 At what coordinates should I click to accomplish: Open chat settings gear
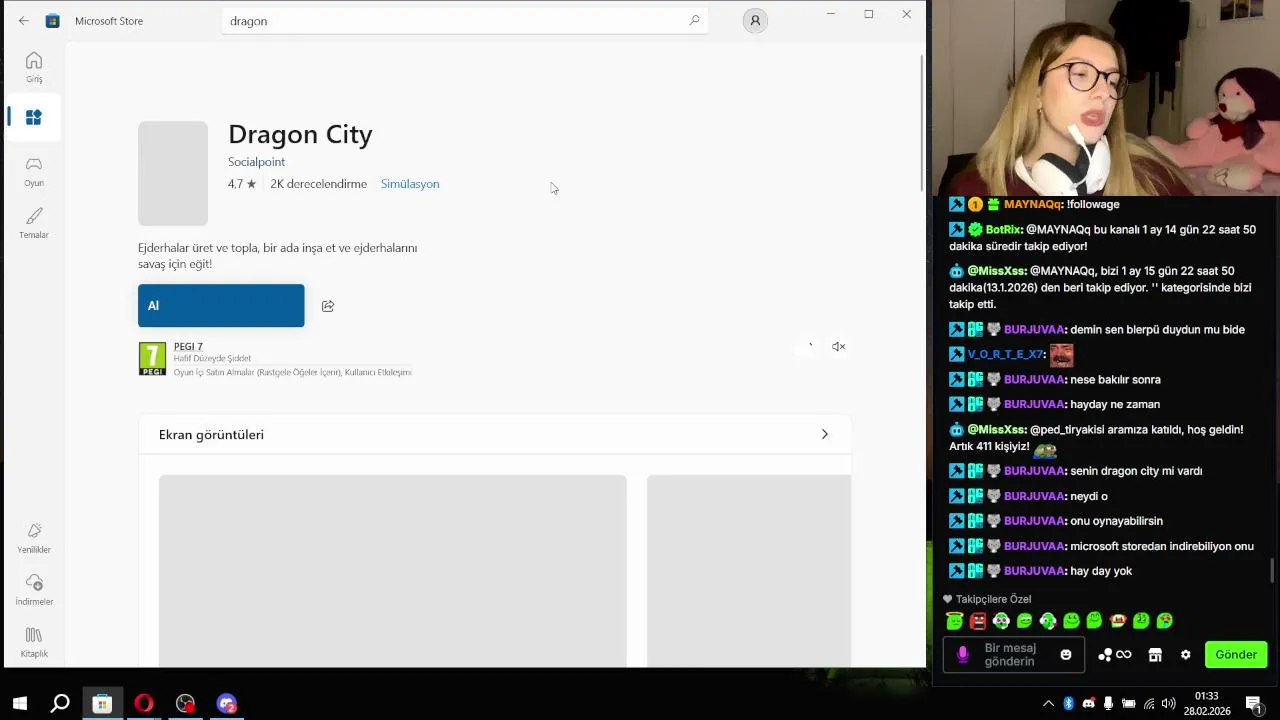(x=1186, y=655)
